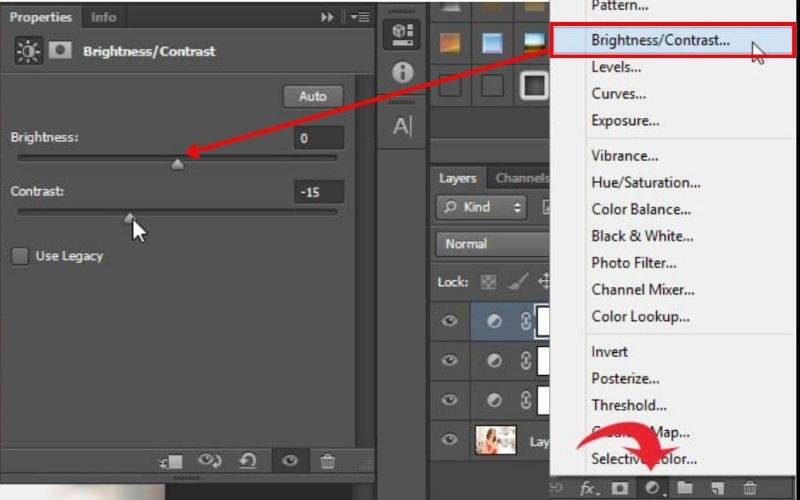Screen dimensions: 800x500
Task: Open the Properties panel flyout menu icon
Action: click(360, 17)
